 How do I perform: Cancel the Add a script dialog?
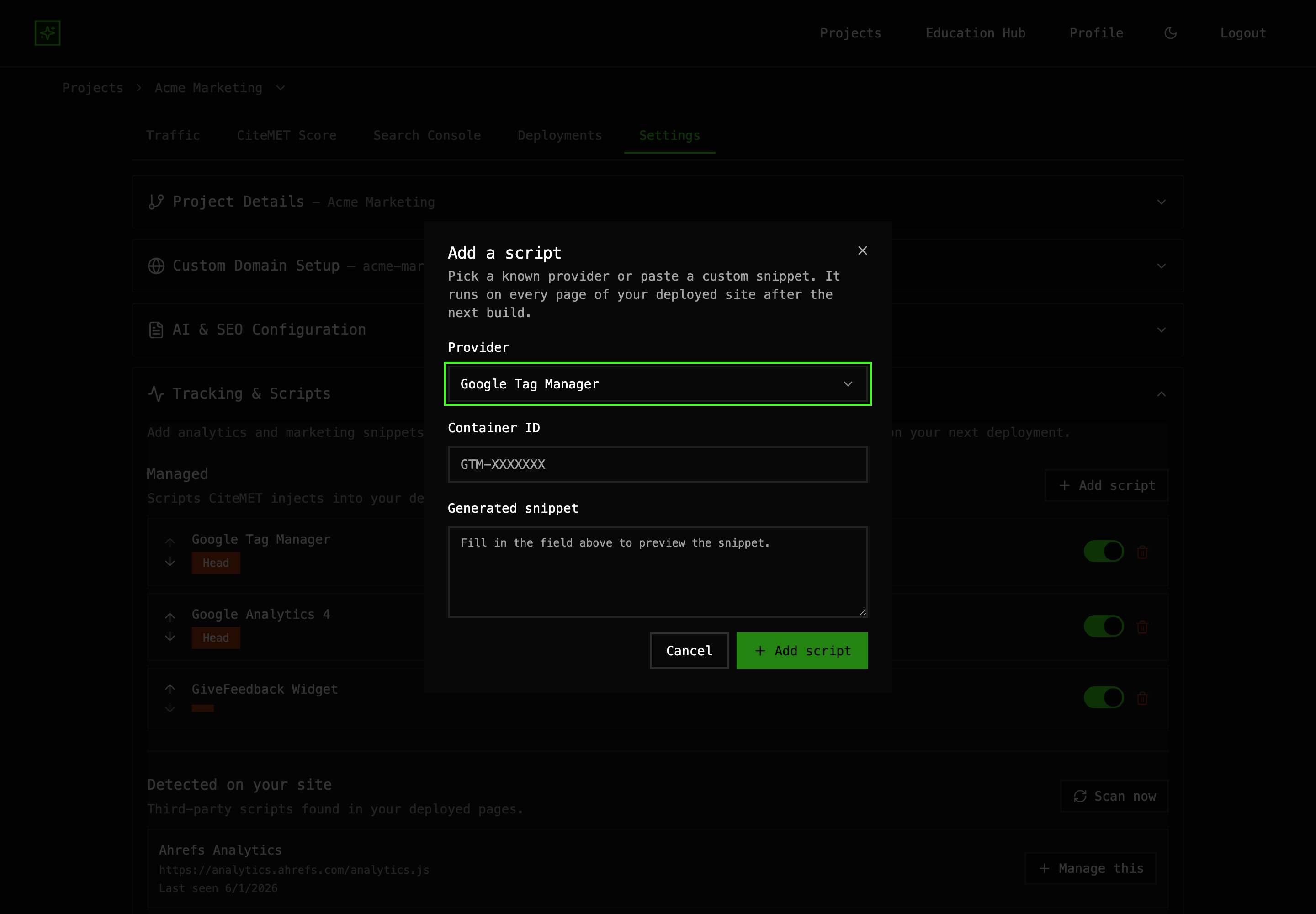(689, 651)
